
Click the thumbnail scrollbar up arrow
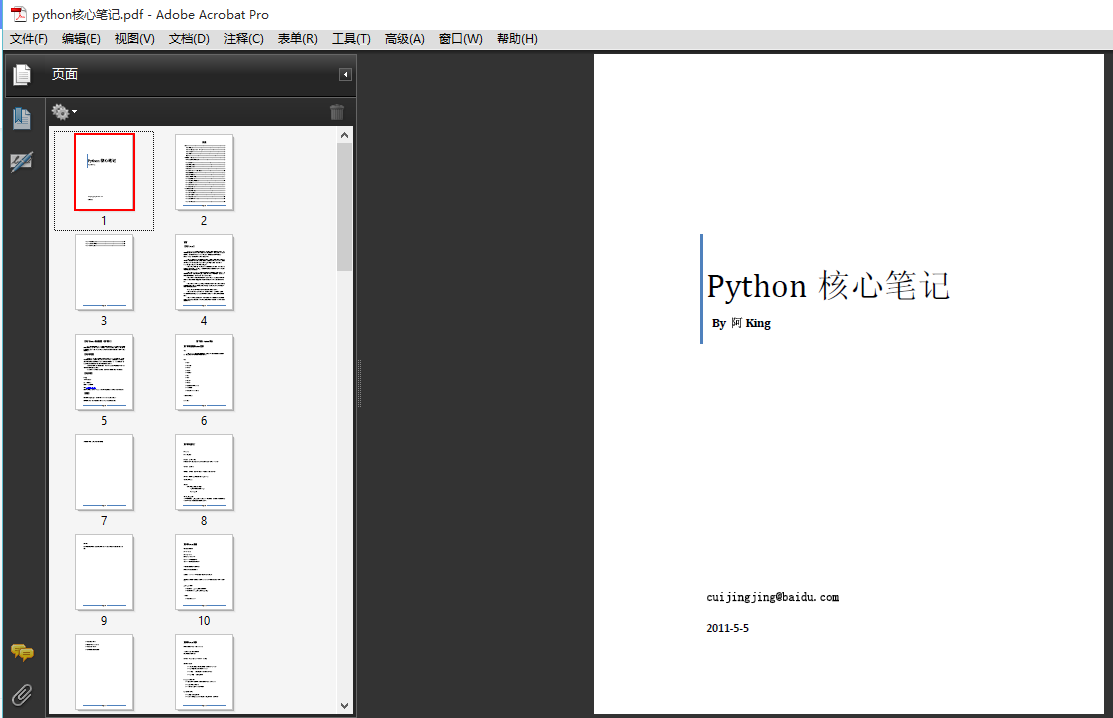point(344,135)
